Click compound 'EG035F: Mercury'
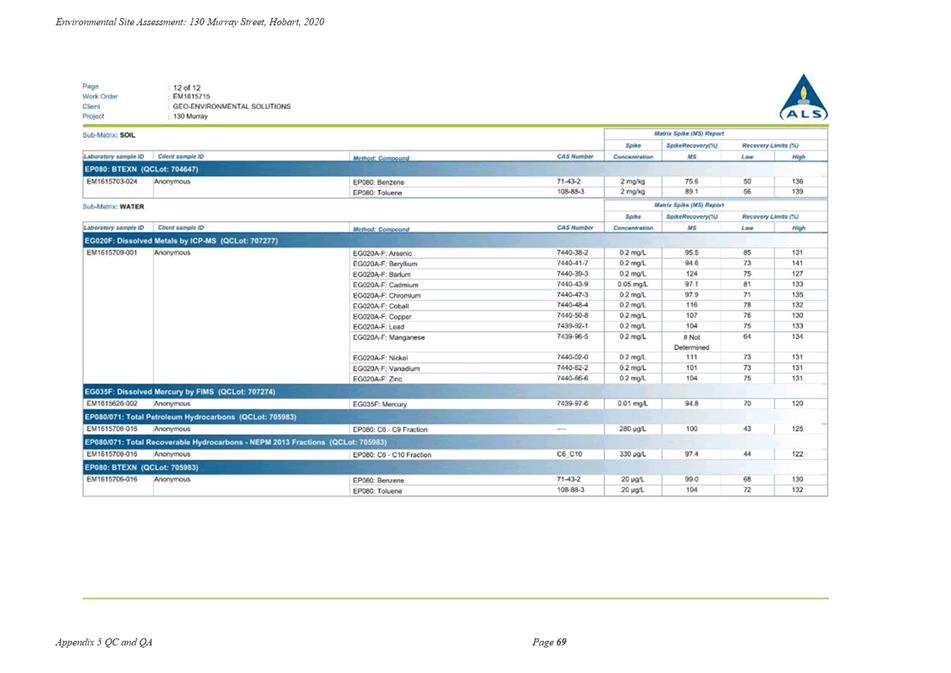Viewport: 951px width, 673px height. 380,404
